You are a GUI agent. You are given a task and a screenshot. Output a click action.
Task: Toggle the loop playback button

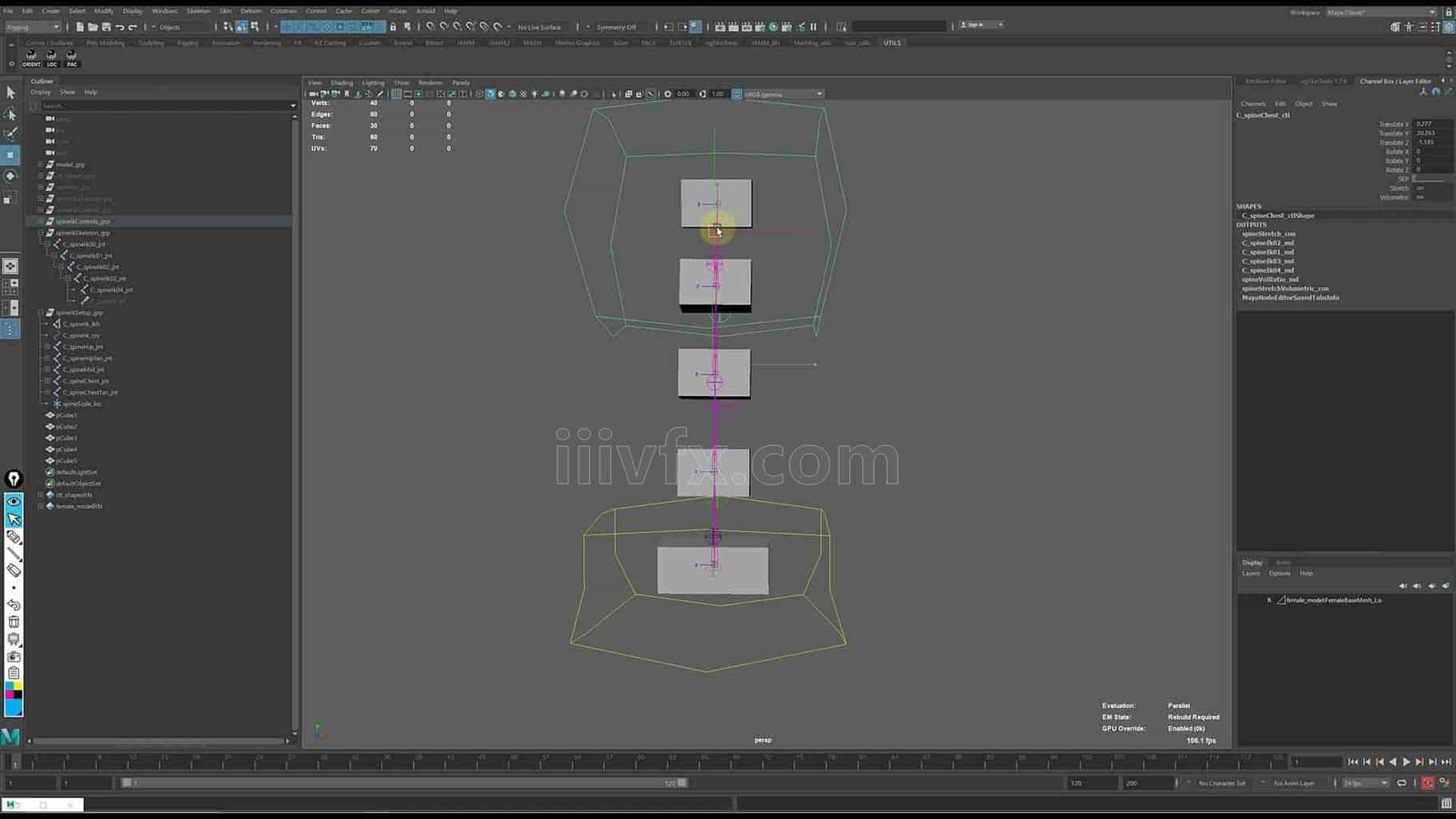point(1402,783)
